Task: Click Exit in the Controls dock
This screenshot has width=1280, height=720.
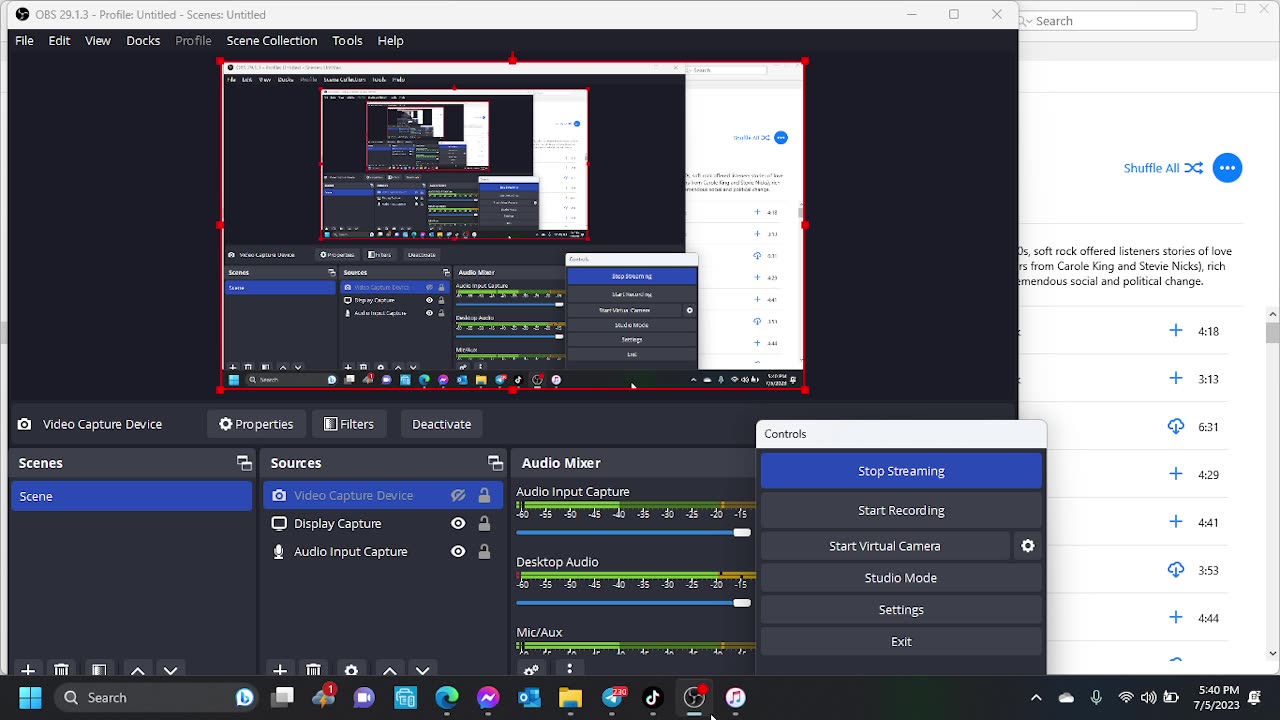Action: tap(901, 642)
